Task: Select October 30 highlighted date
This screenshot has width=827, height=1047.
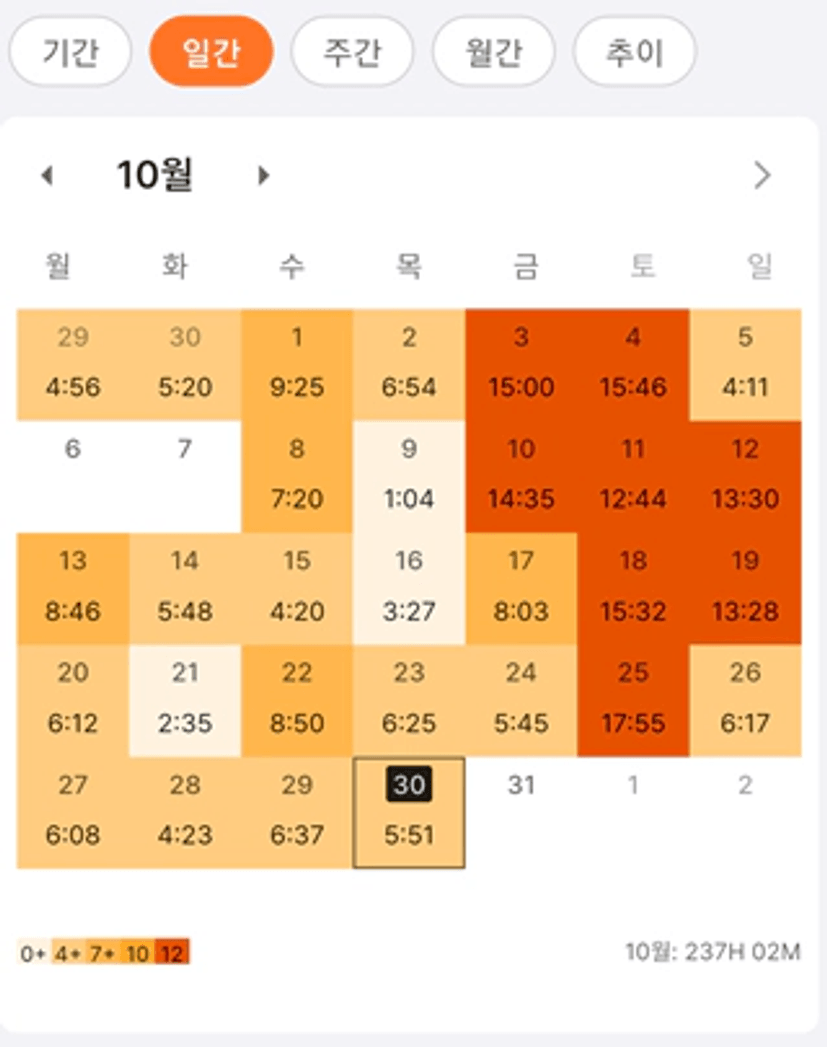Action: coord(409,812)
